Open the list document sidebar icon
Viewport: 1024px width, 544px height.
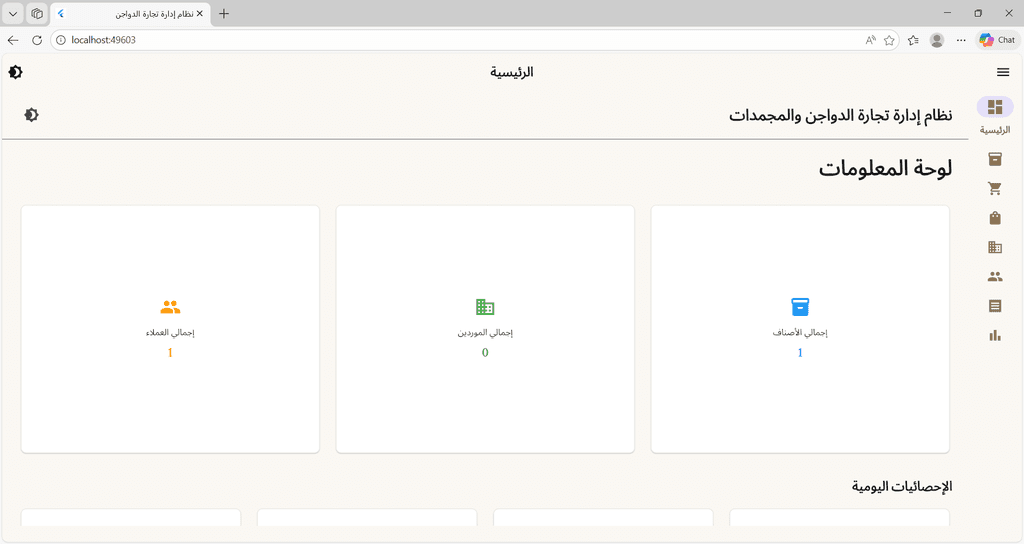[995, 306]
